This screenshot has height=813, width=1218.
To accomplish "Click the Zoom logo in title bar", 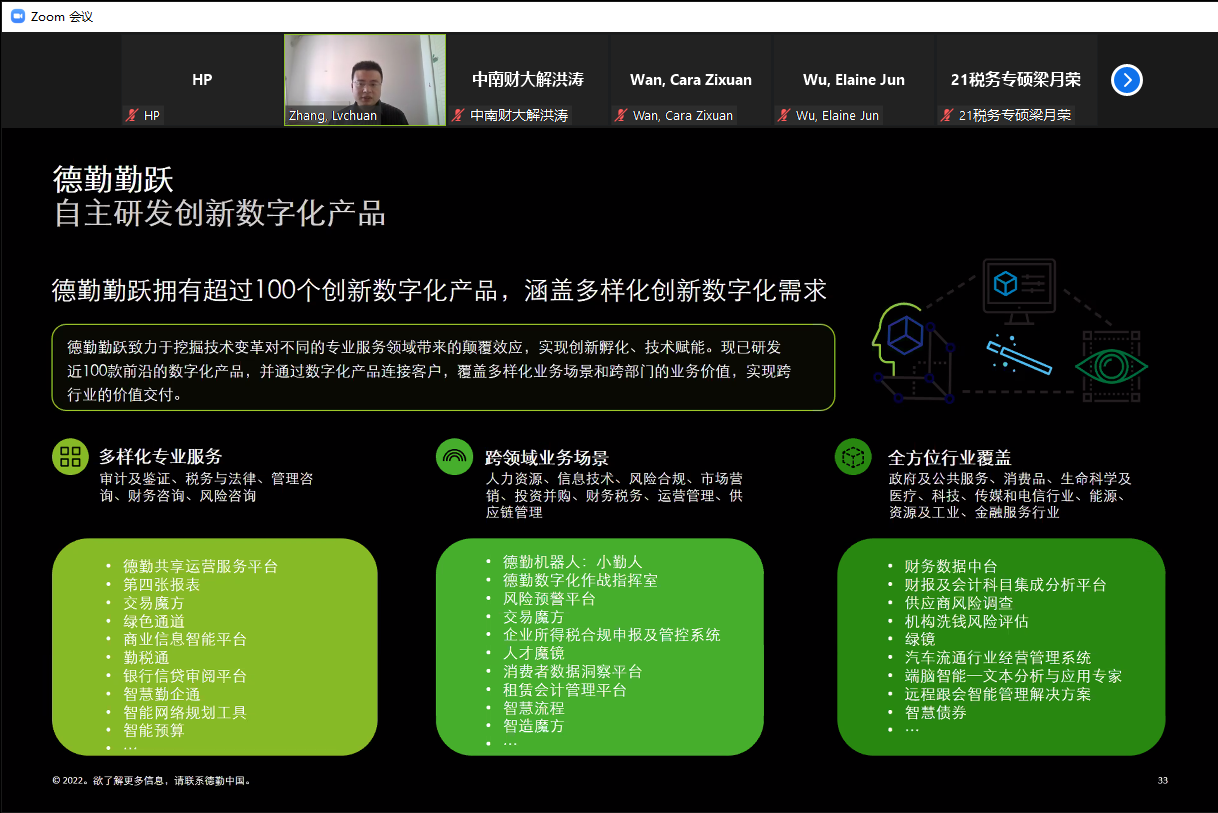I will (x=17, y=16).
